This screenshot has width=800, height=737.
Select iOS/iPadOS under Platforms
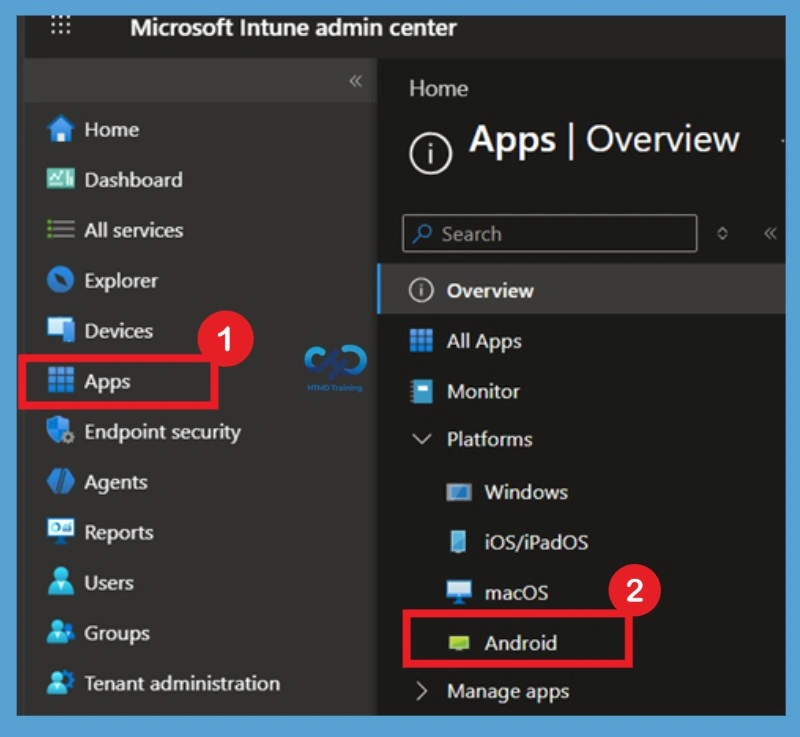pos(536,542)
